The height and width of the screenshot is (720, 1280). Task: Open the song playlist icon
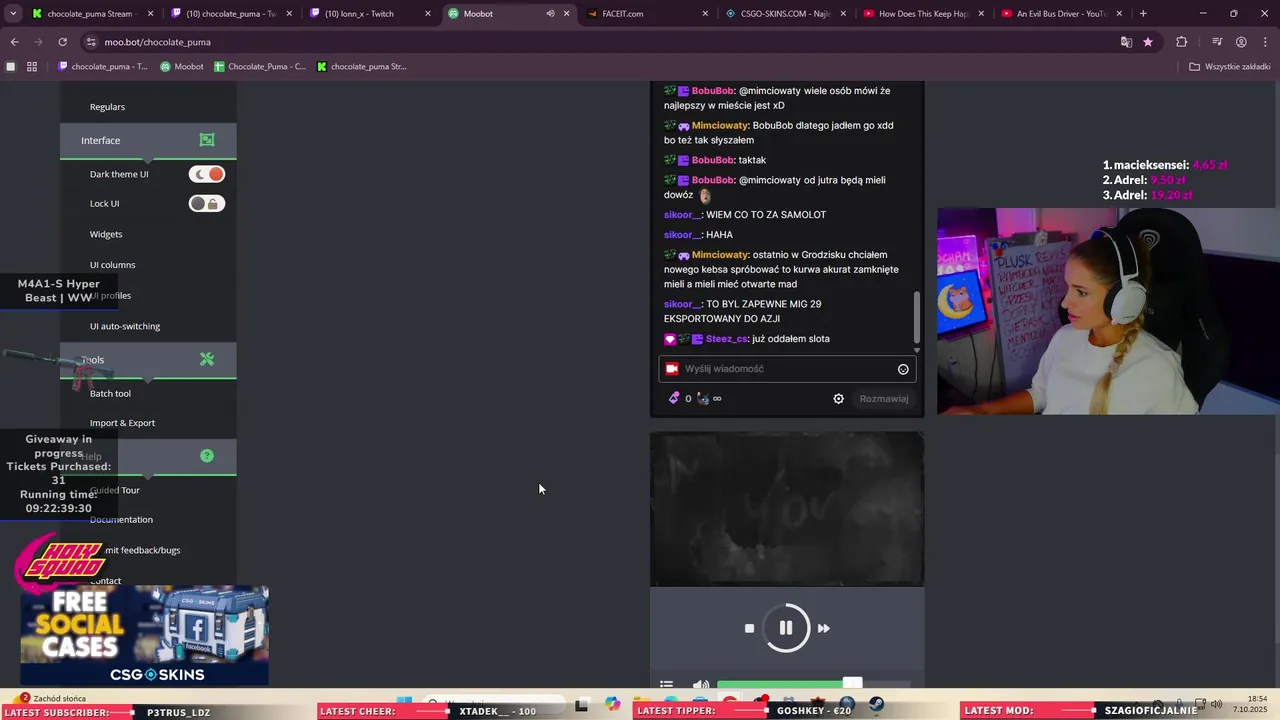[x=667, y=685]
